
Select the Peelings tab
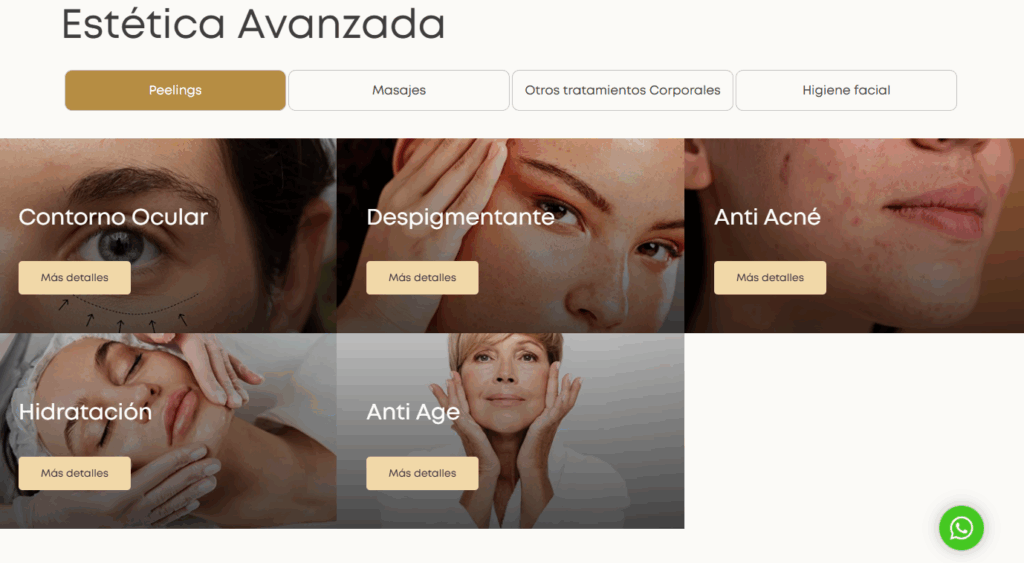[175, 90]
